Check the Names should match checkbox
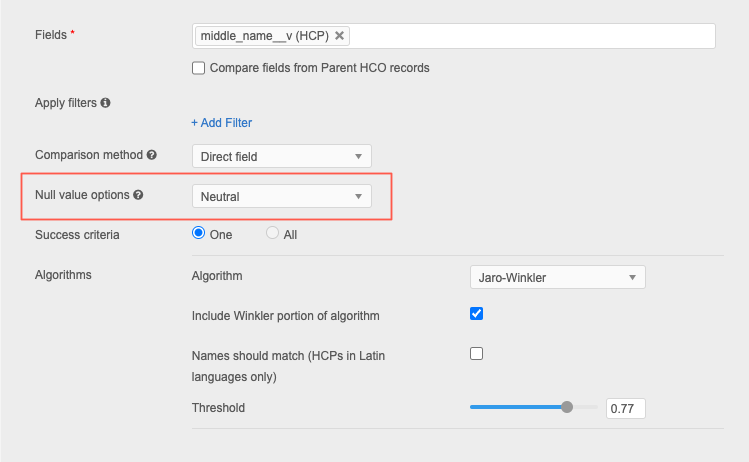The width and height of the screenshot is (749, 462). 477,353
